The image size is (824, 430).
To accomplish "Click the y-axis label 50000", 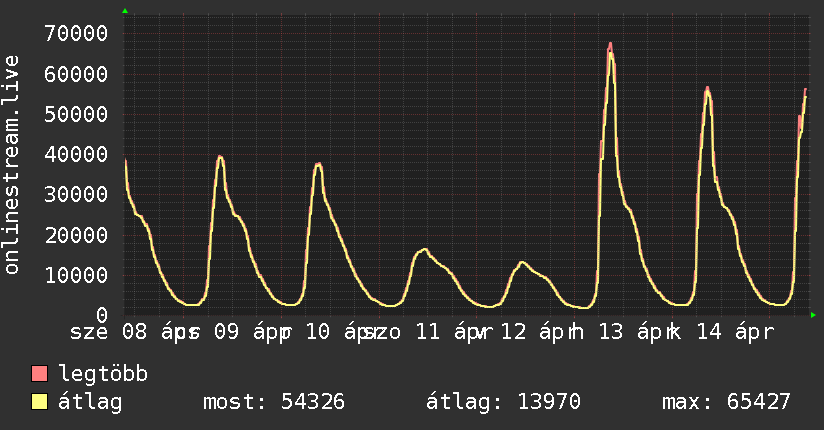I will pos(76,114).
